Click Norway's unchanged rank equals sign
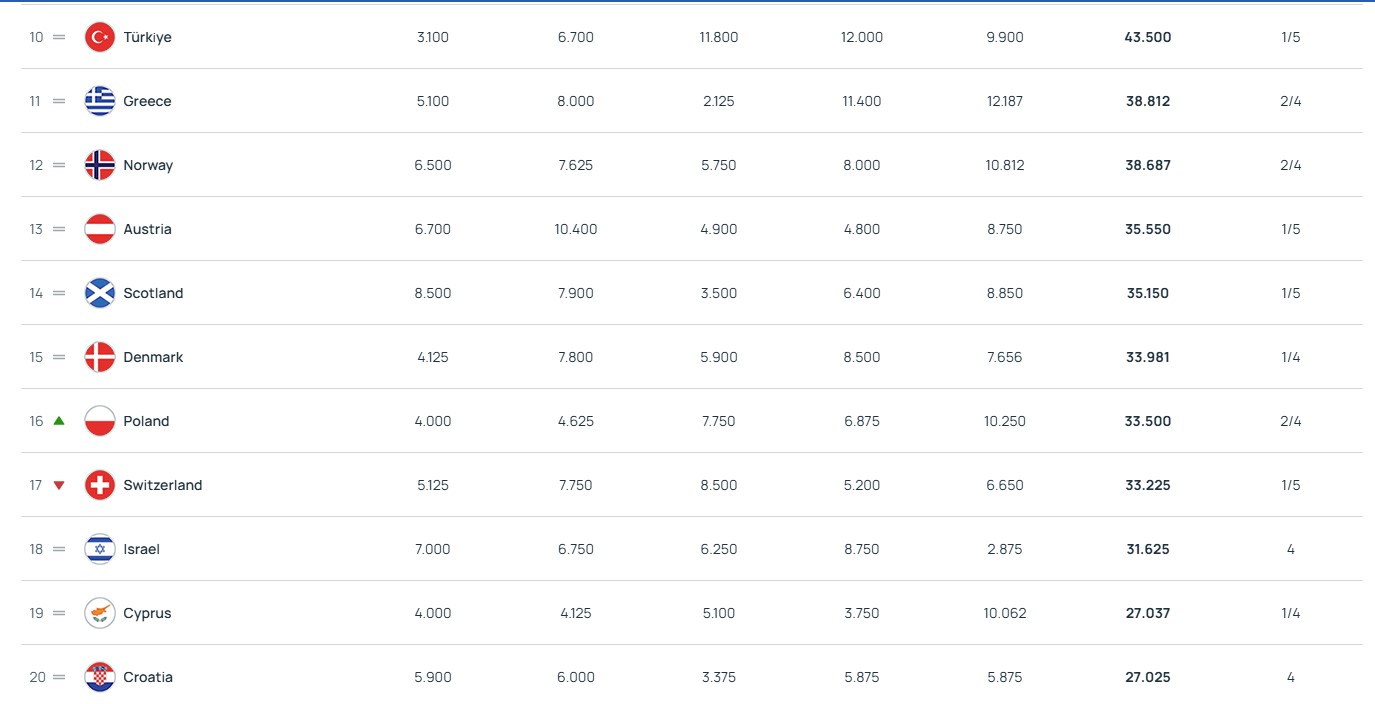1375x704 pixels. 59,165
